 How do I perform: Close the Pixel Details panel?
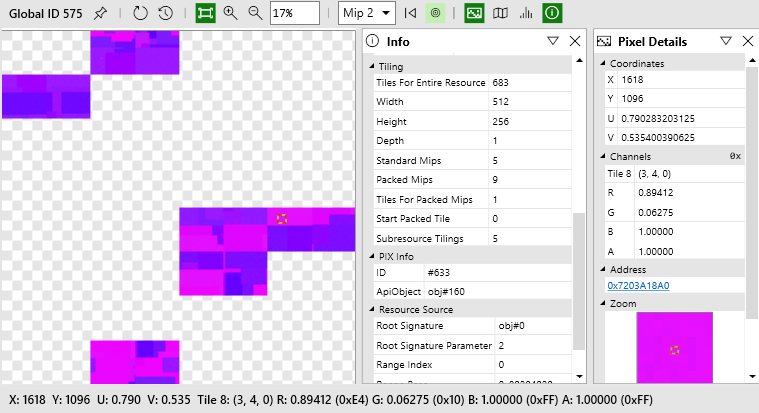(x=748, y=41)
